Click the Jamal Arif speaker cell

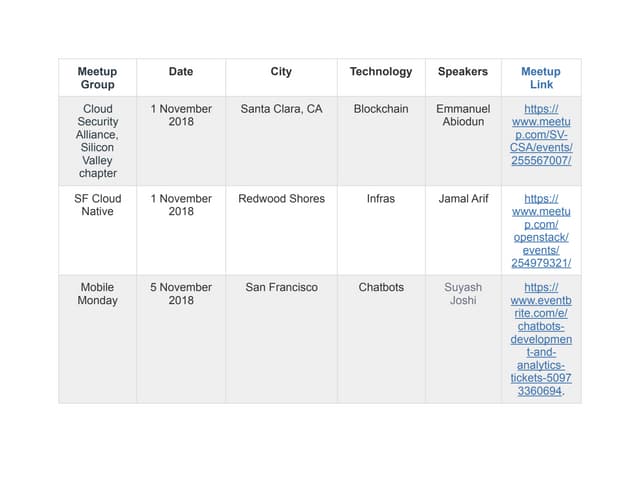coord(463,199)
